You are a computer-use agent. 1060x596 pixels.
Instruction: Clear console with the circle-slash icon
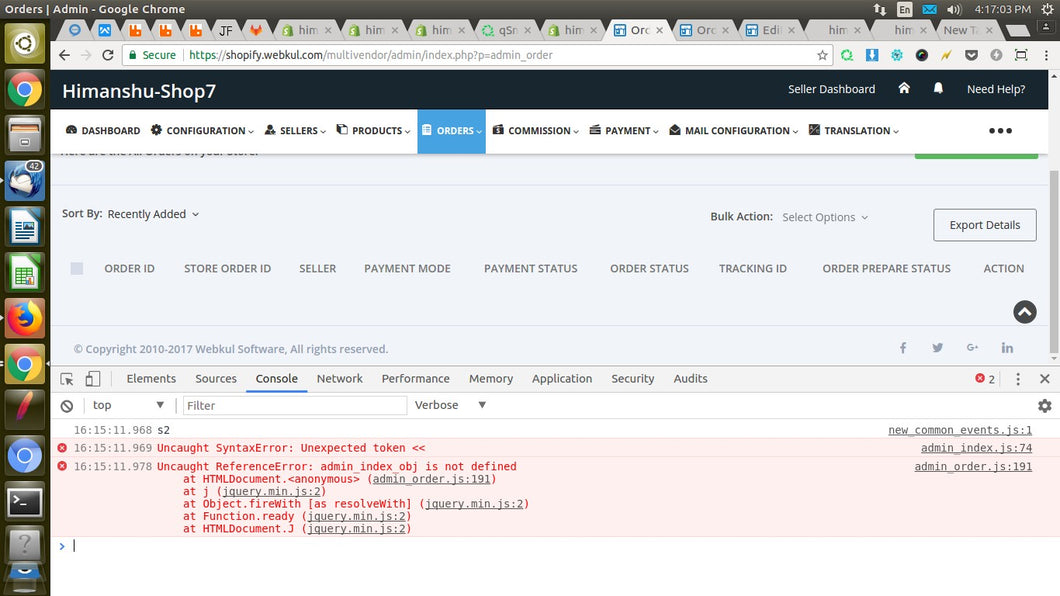[67, 406]
